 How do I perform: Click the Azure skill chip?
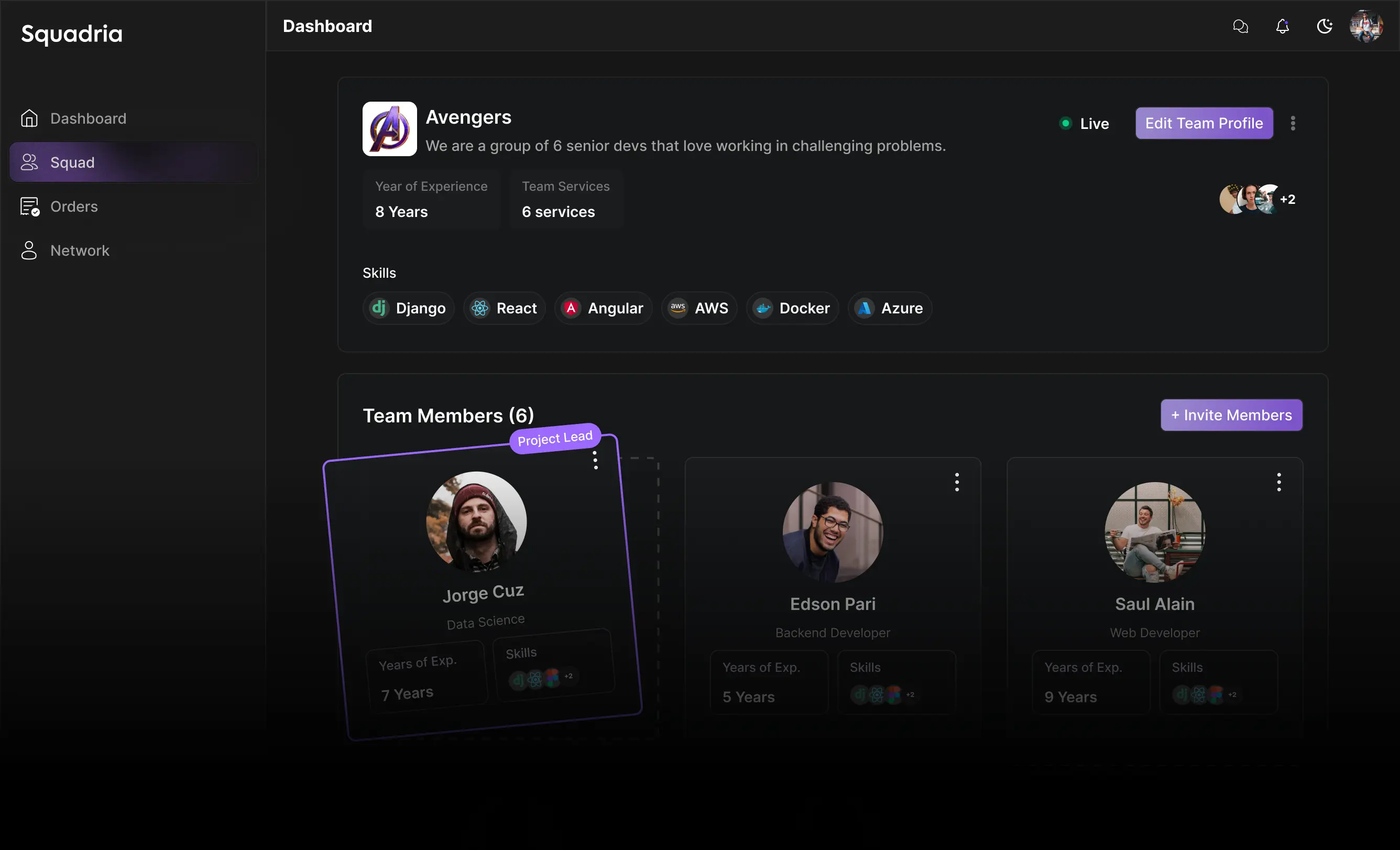890,308
